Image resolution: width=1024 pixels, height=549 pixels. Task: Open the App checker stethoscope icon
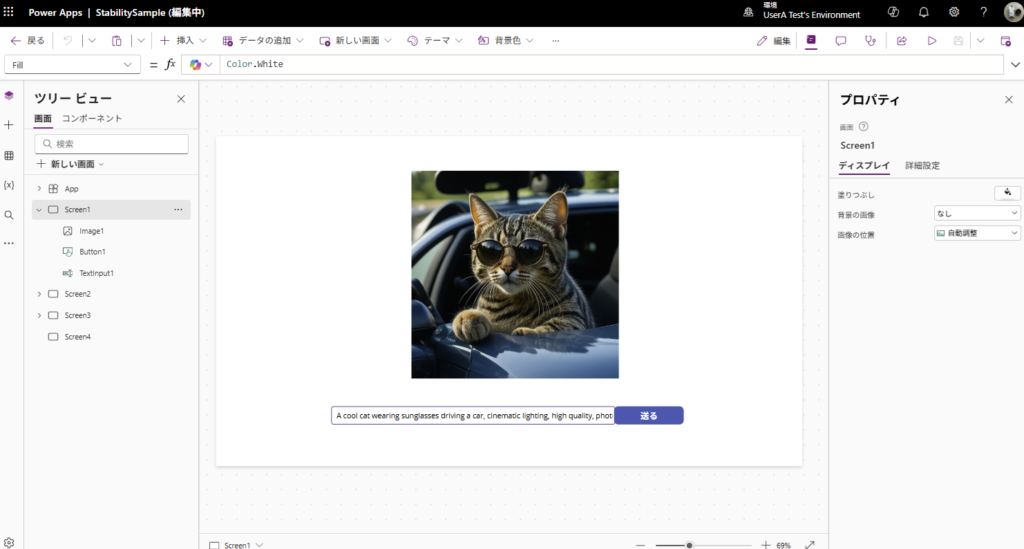tap(870, 41)
